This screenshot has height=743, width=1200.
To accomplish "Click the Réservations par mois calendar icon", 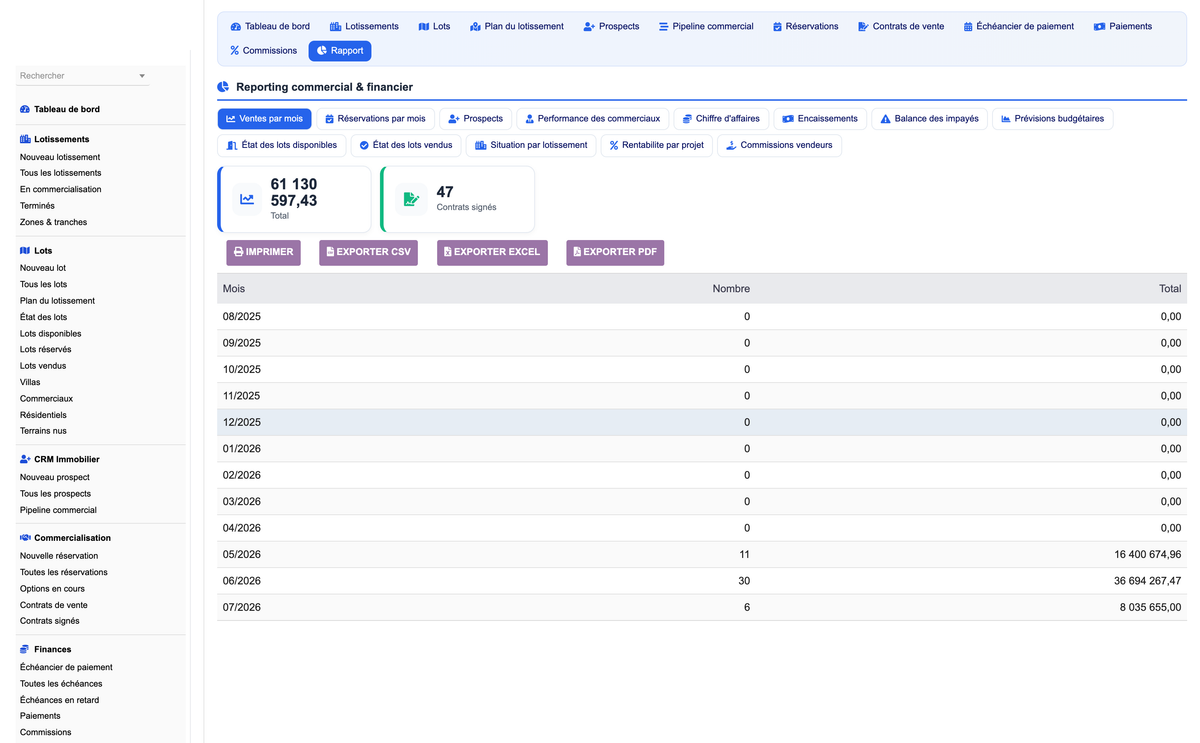I will pos(329,119).
